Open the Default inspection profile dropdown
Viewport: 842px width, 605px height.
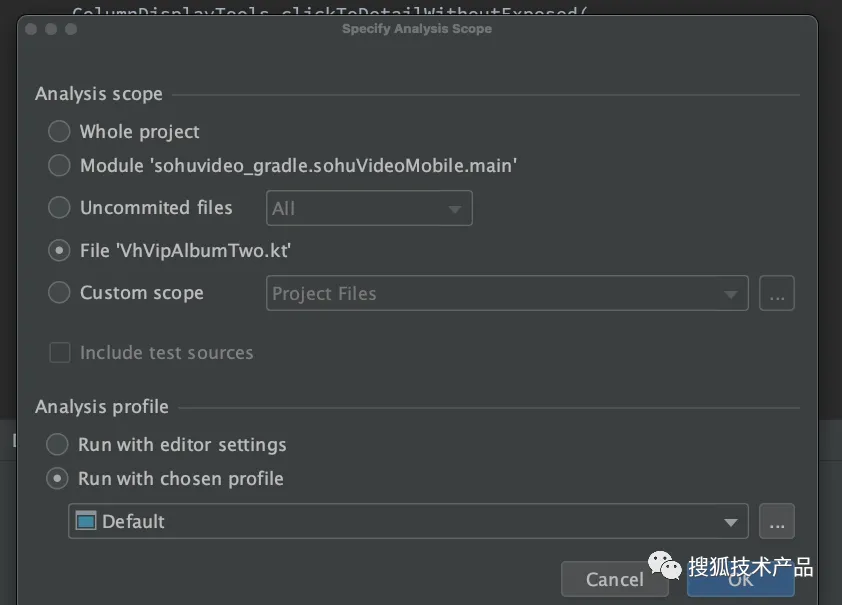click(408, 522)
